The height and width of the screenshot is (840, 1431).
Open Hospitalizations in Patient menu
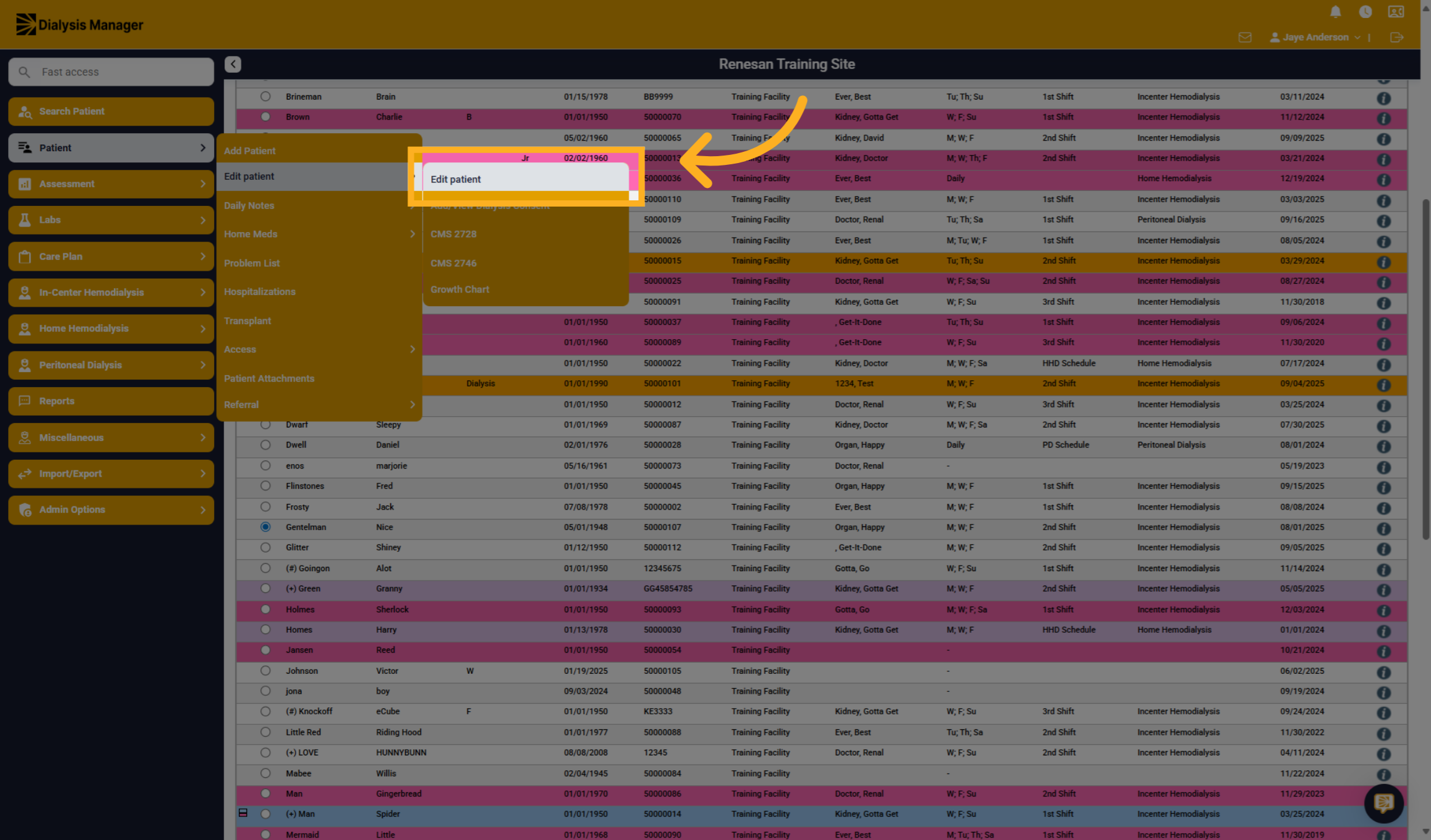(x=319, y=292)
